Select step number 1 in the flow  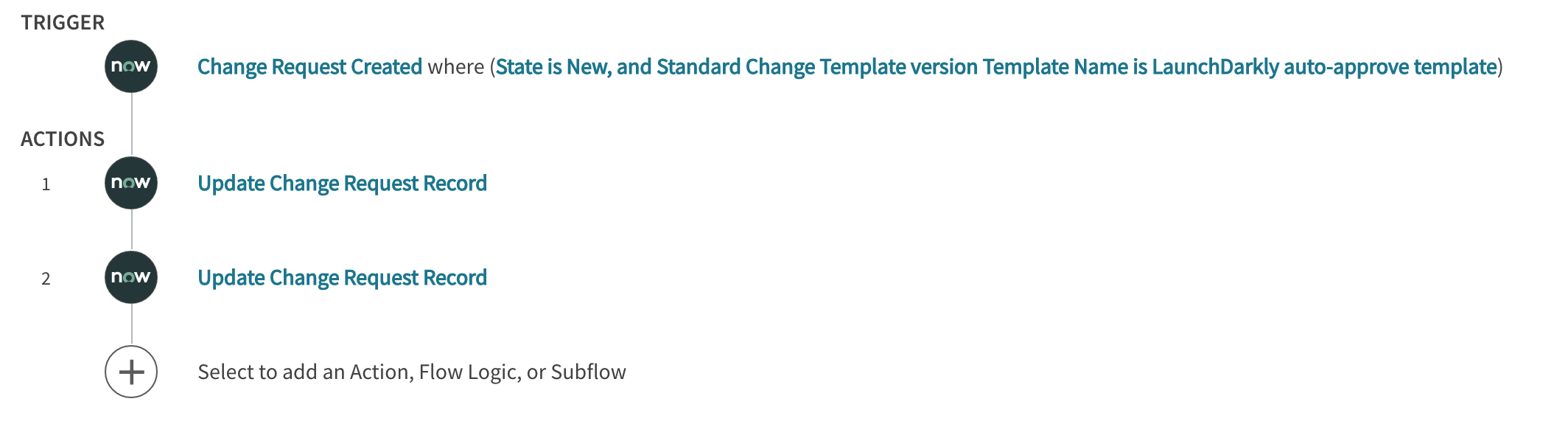click(47, 183)
